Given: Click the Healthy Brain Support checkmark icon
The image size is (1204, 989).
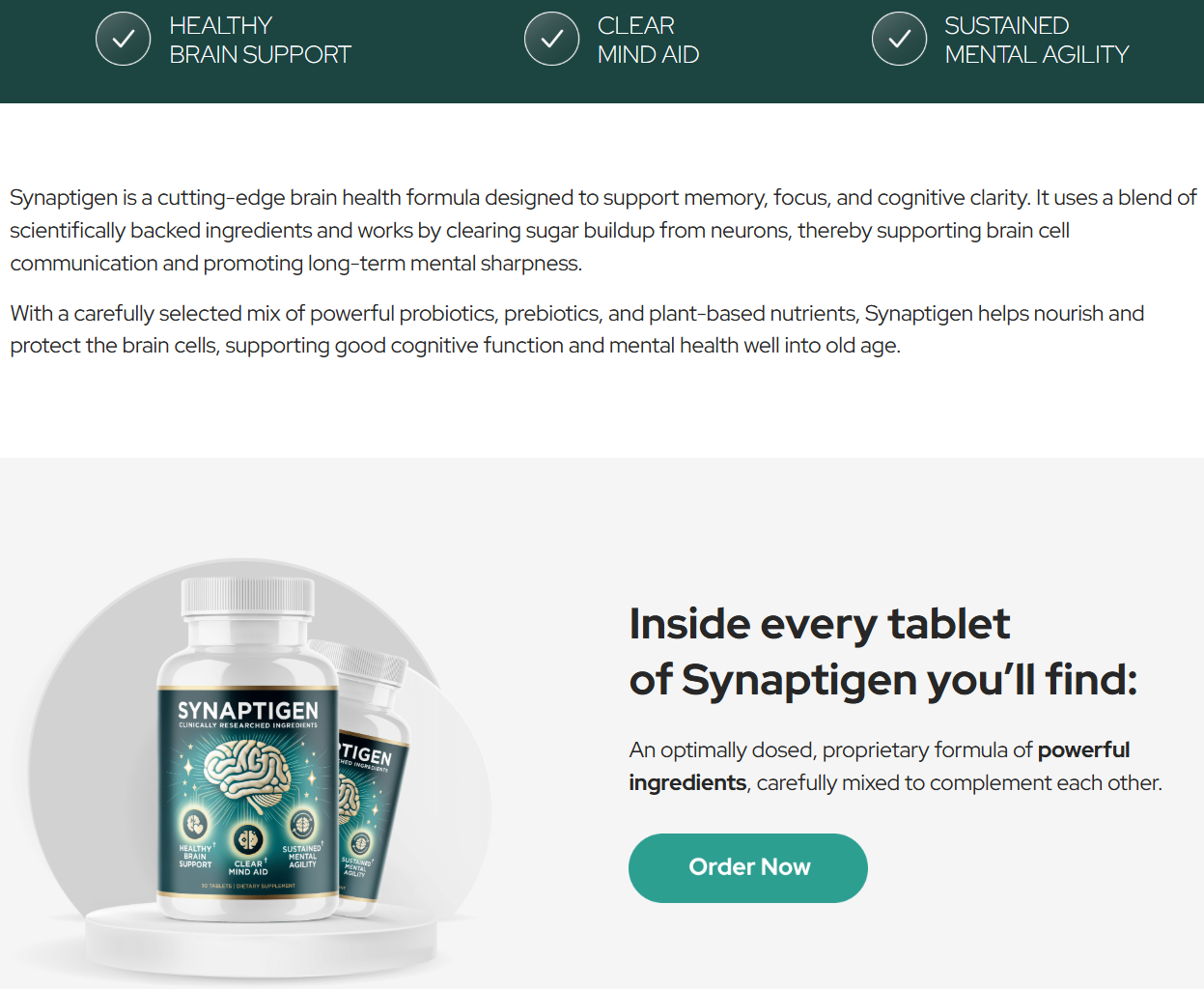Looking at the screenshot, I should tap(123, 39).
